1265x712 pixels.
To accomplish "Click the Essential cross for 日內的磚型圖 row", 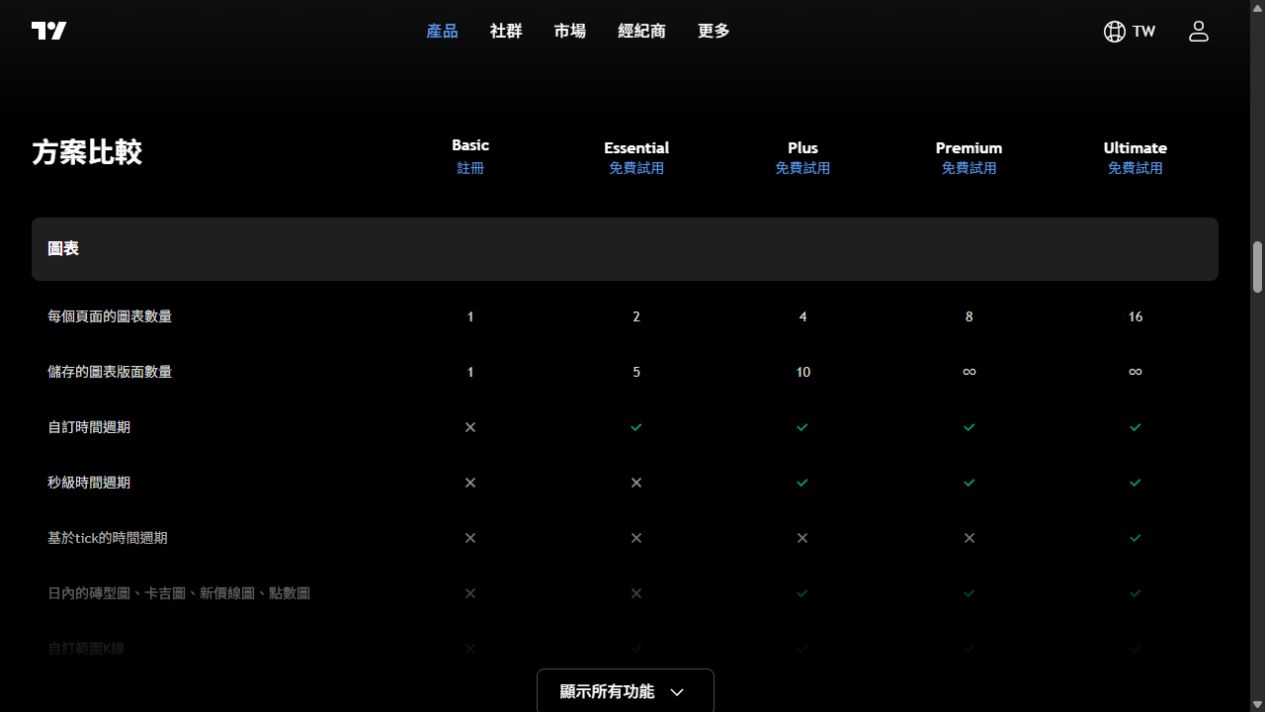I will click(636, 593).
